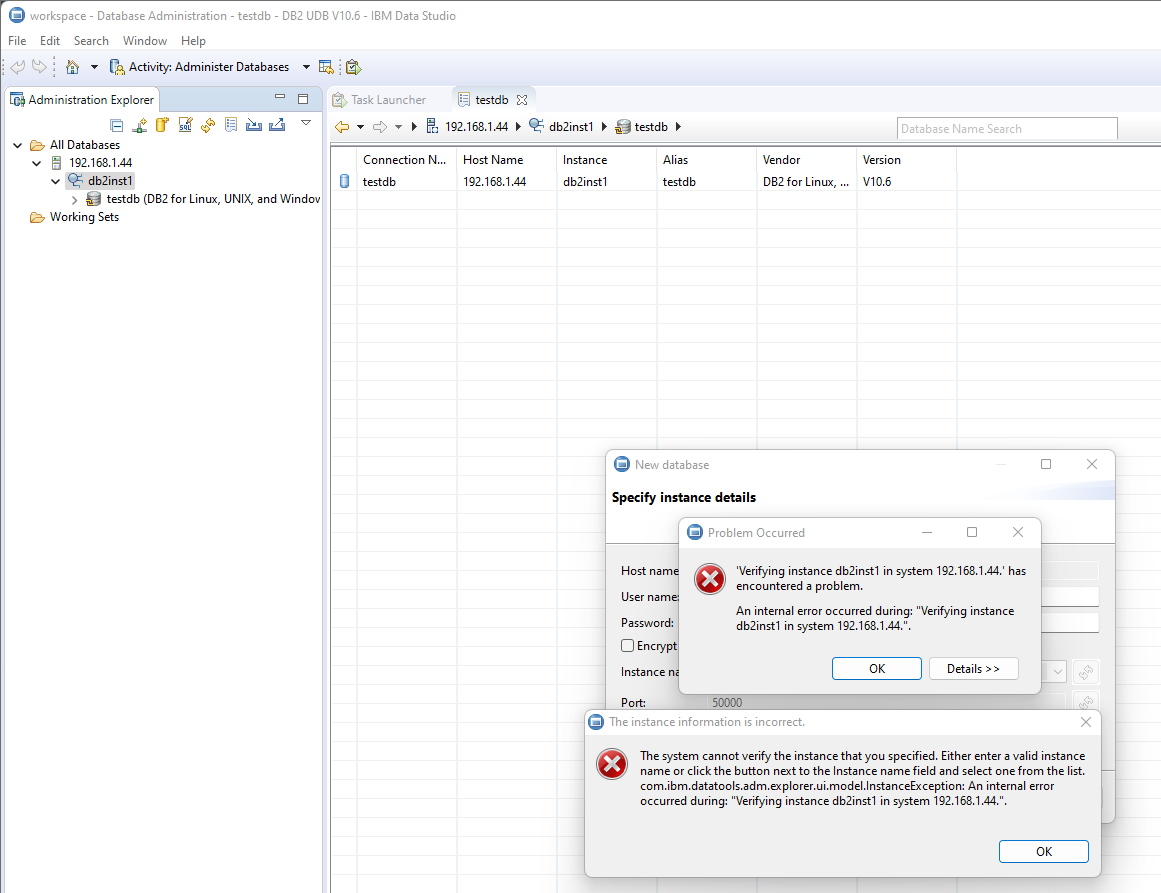Click the Administration Explorer tab

82,99
